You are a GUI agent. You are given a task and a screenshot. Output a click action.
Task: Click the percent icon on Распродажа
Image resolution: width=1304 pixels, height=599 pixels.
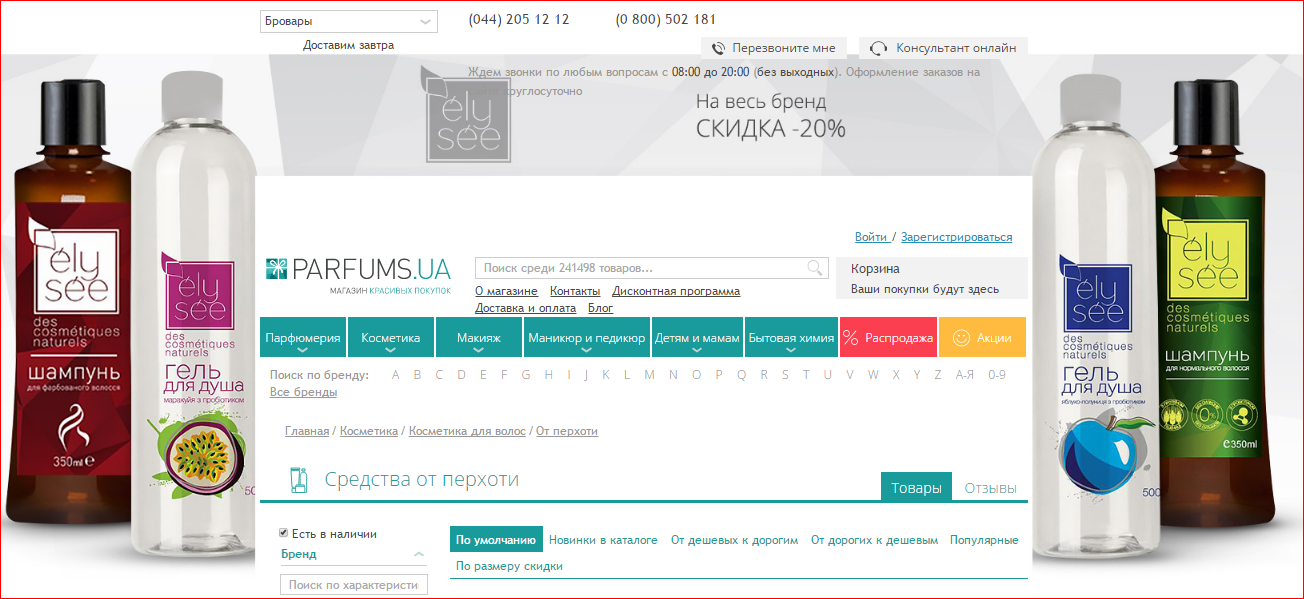click(851, 338)
